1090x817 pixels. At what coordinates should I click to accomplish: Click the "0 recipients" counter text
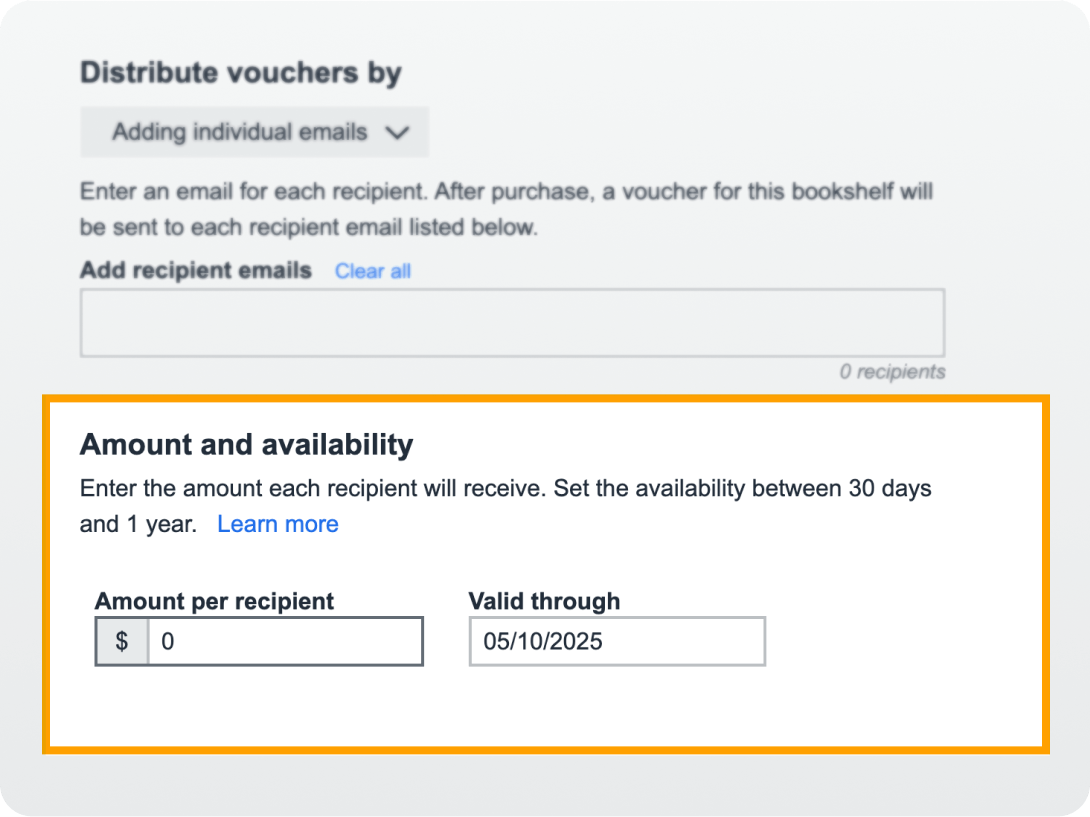892,372
